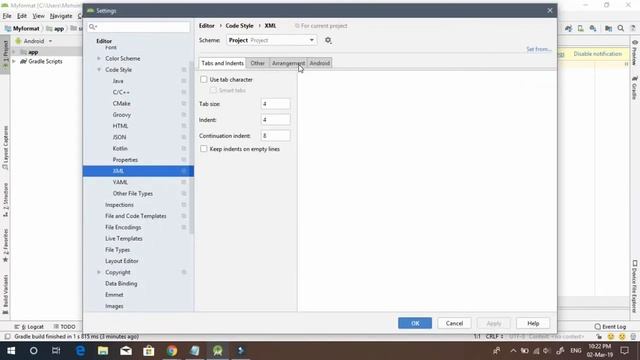Screen dimensions: 640x360
Task: Open the Edit menu
Action: [22, 16]
